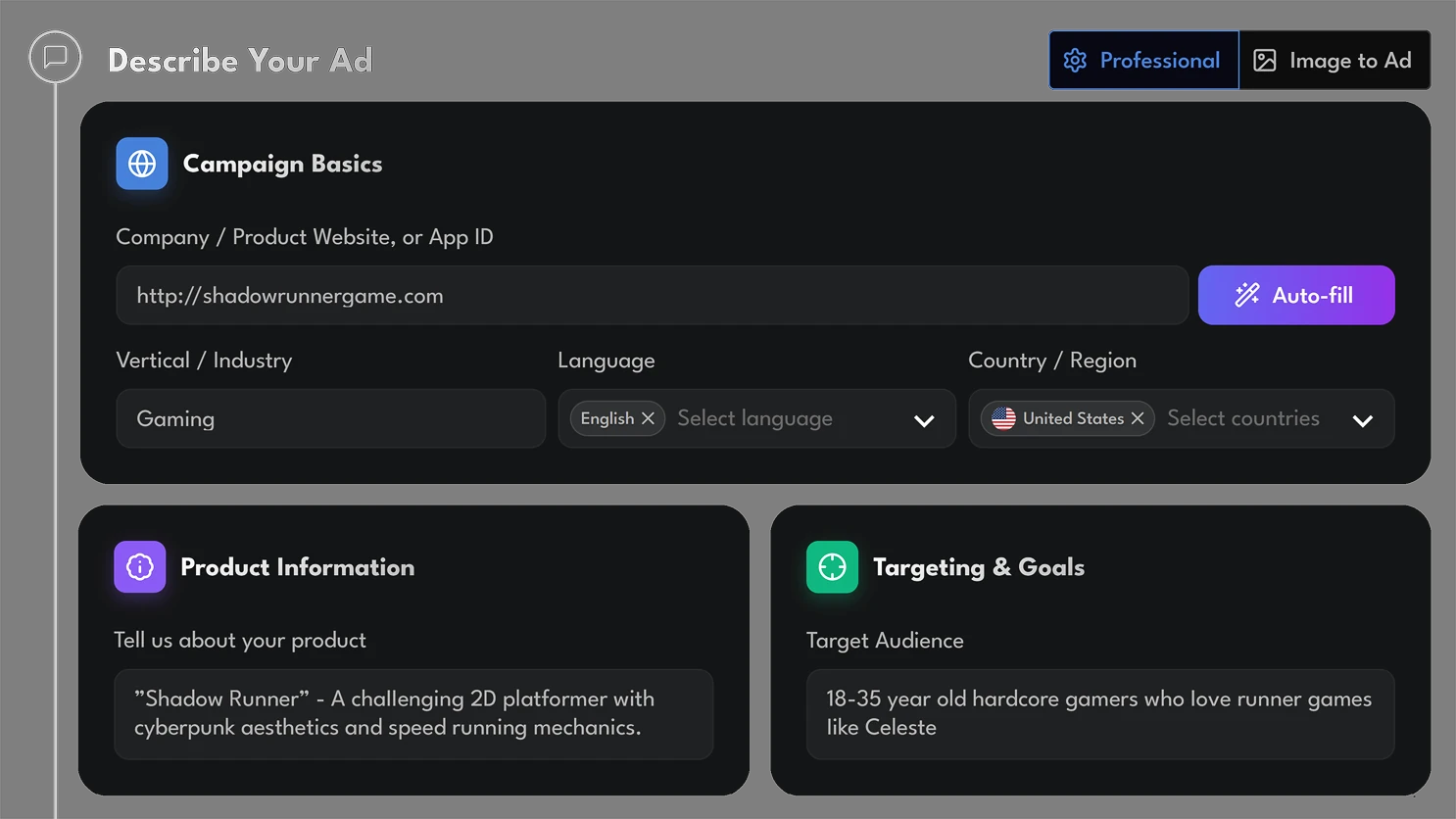Image resolution: width=1456 pixels, height=819 pixels.
Task: Click the magic wand icon on Auto-fill
Action: [1246, 295]
